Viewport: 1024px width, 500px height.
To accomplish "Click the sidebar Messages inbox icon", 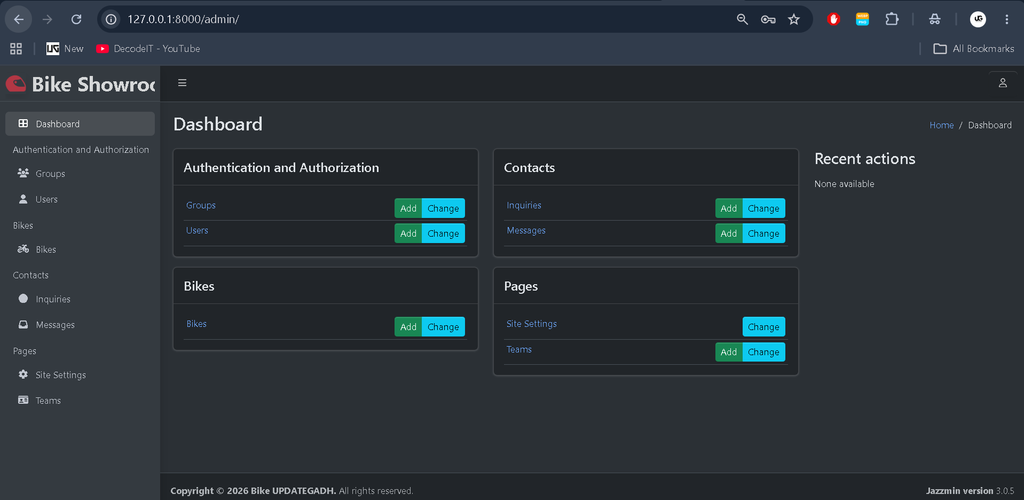I will (24, 324).
